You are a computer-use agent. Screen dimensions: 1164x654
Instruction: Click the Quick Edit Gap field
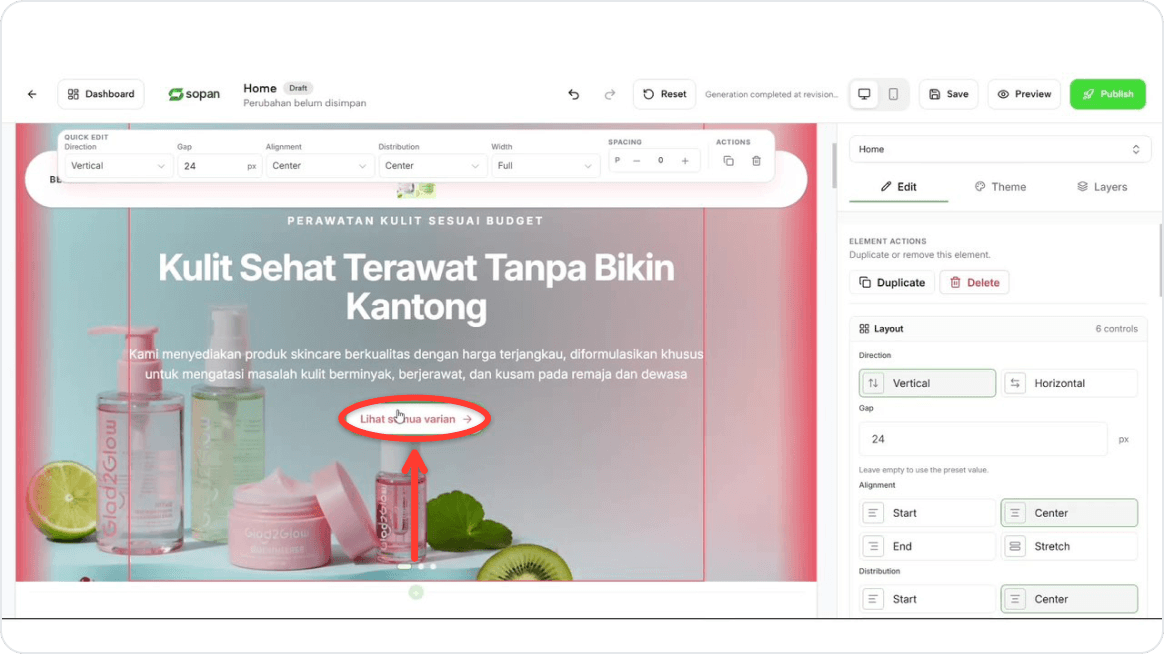218,166
